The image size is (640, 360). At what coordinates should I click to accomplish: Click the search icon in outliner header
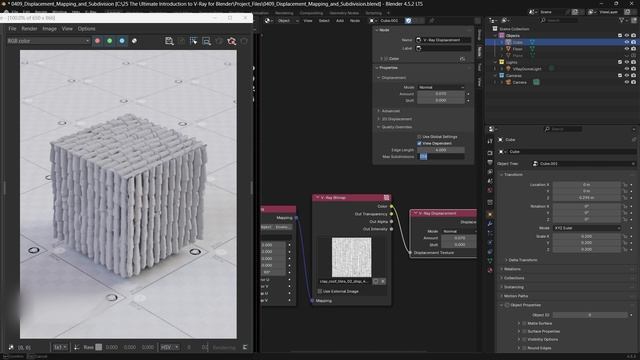543,20
